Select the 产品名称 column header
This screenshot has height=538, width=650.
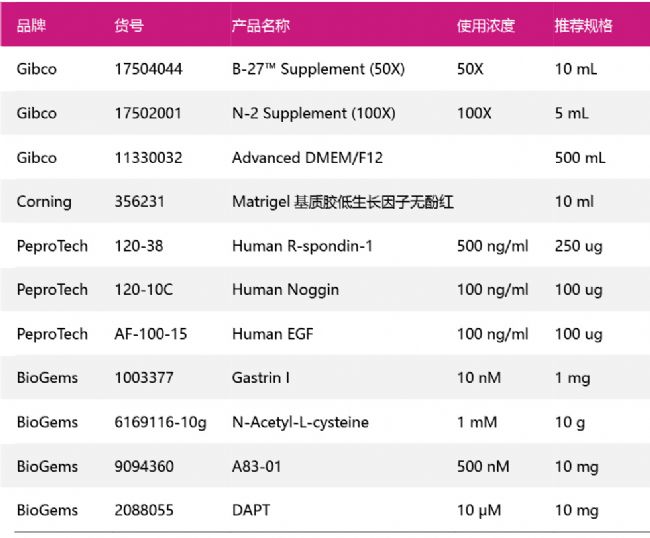point(261,26)
